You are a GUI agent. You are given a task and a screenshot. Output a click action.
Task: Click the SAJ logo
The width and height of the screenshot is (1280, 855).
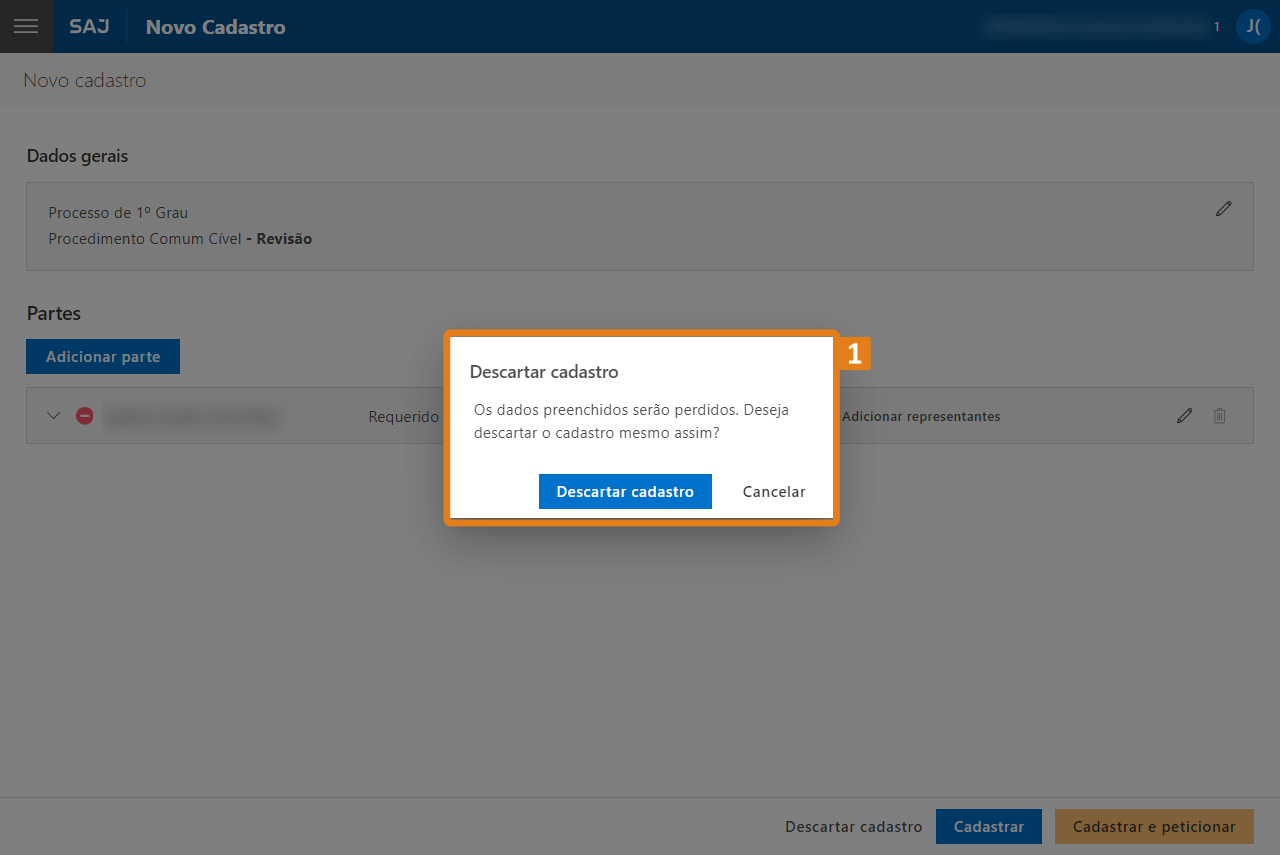(89, 27)
